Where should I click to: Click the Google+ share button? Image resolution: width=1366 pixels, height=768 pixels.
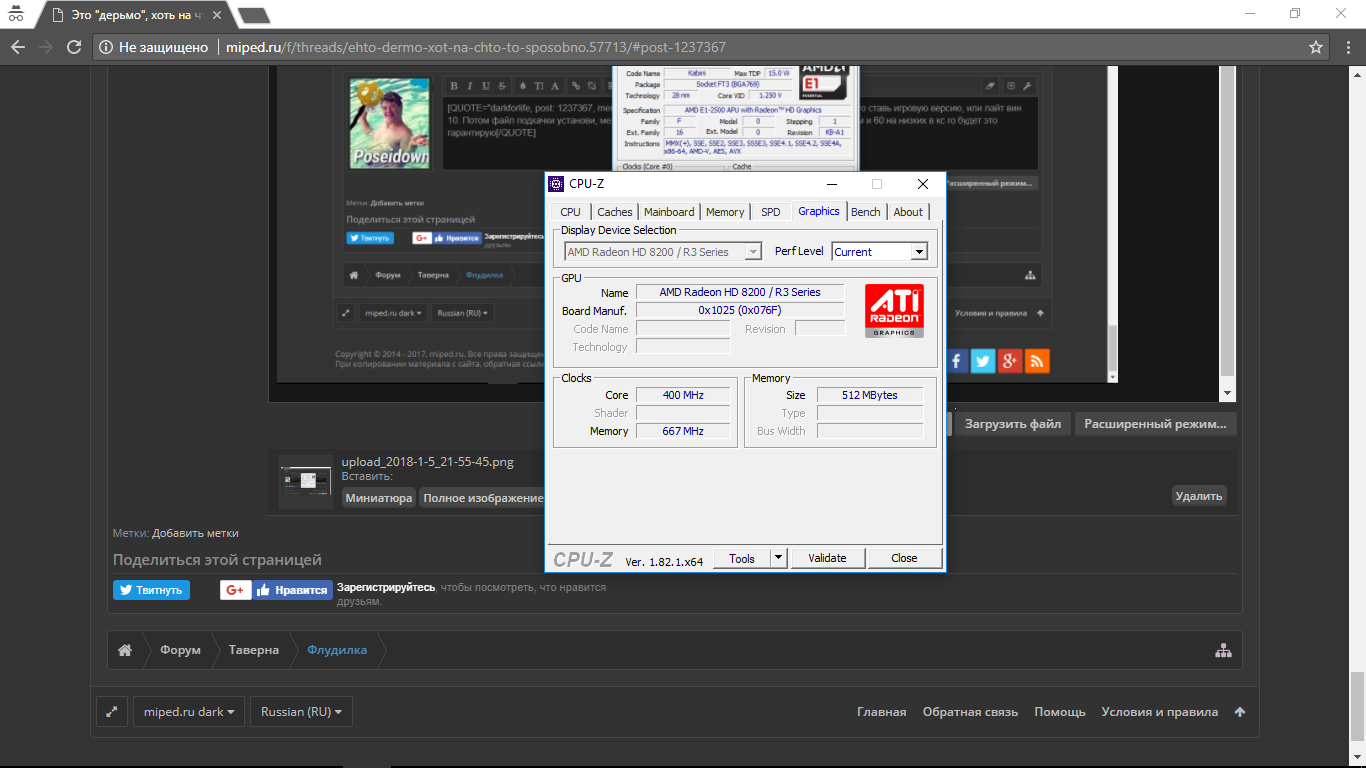pos(235,590)
